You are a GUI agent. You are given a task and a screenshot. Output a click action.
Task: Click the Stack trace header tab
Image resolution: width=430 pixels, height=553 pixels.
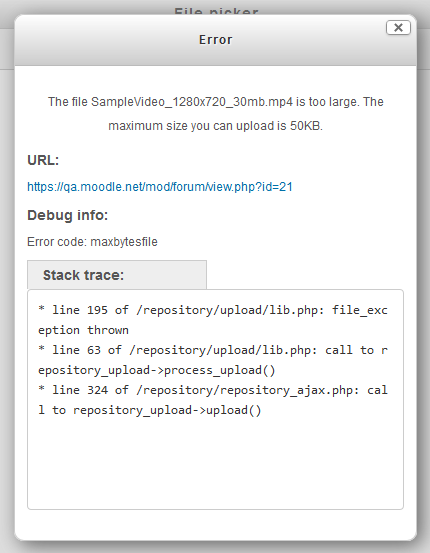(x=117, y=275)
